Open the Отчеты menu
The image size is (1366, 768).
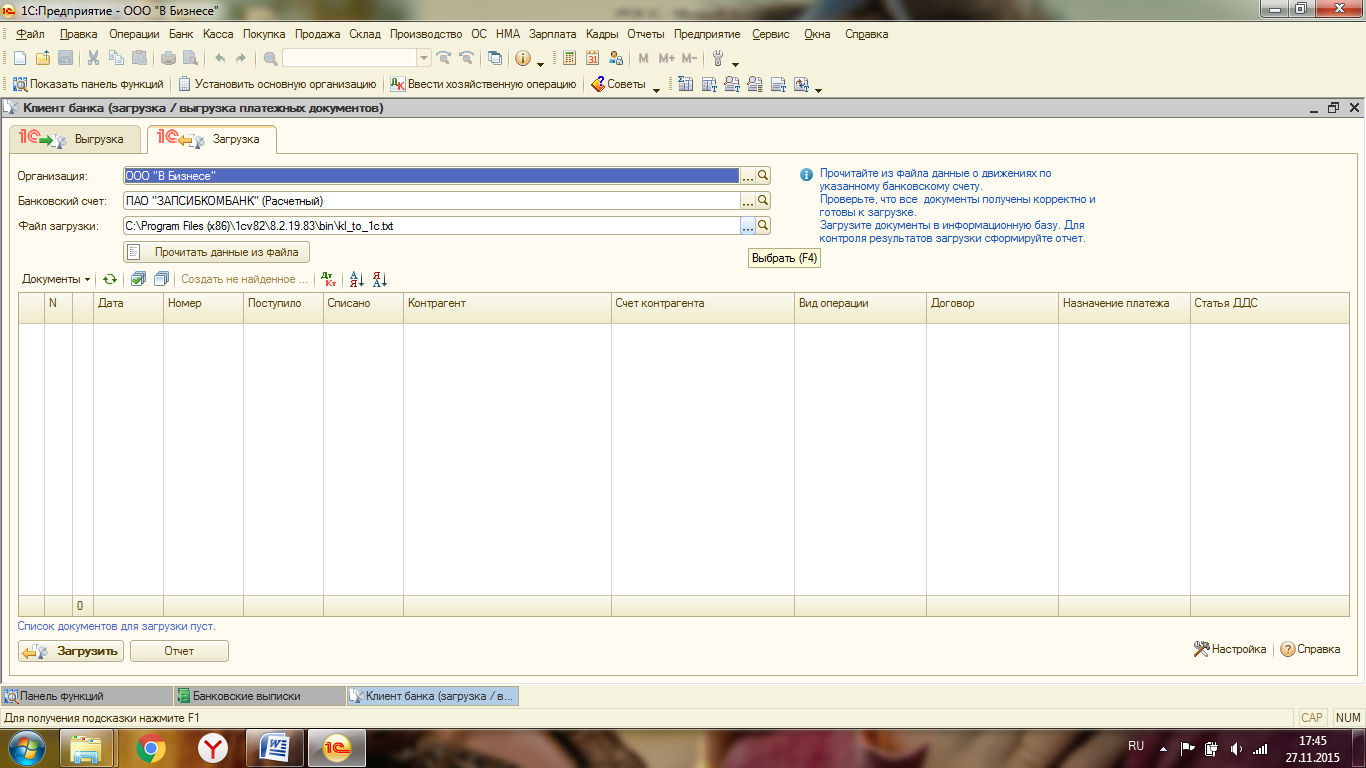click(645, 34)
